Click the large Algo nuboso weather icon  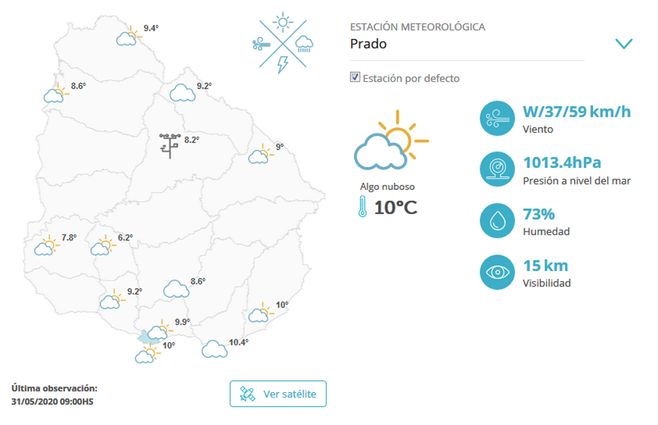(390, 147)
